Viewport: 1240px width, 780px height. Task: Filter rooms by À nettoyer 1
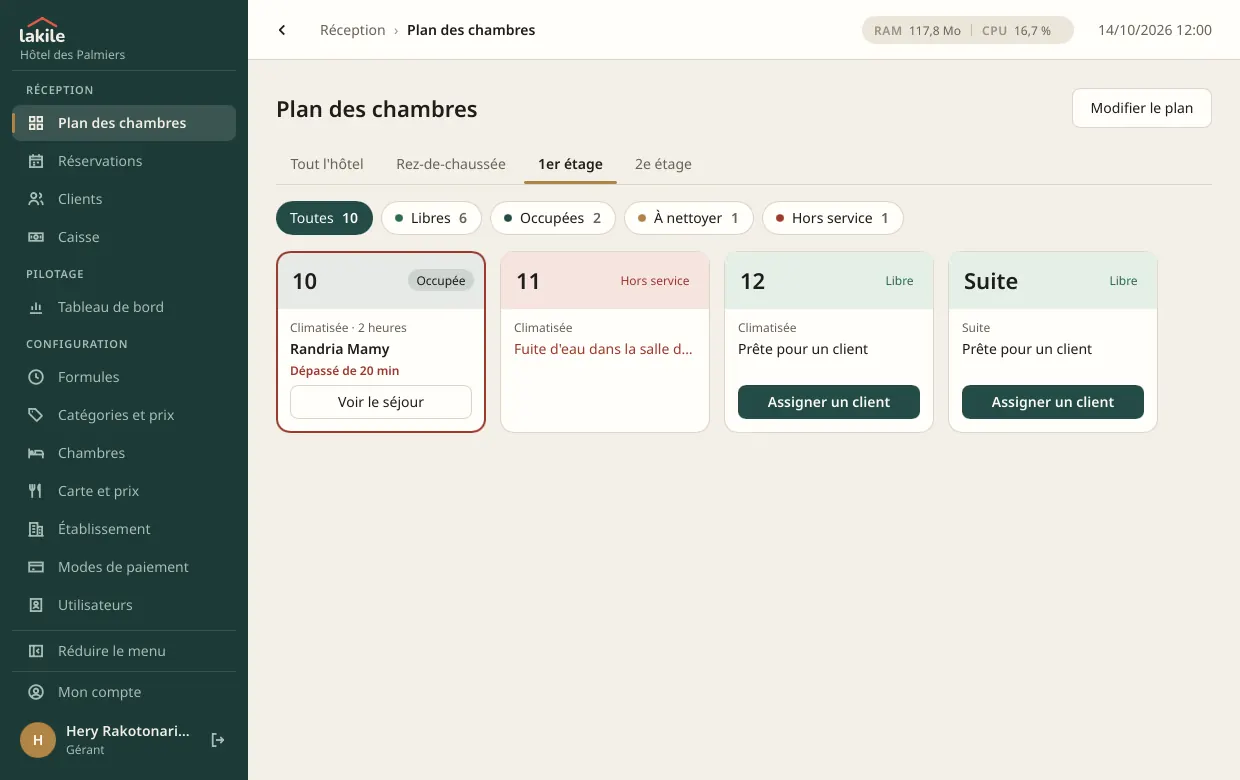688,218
